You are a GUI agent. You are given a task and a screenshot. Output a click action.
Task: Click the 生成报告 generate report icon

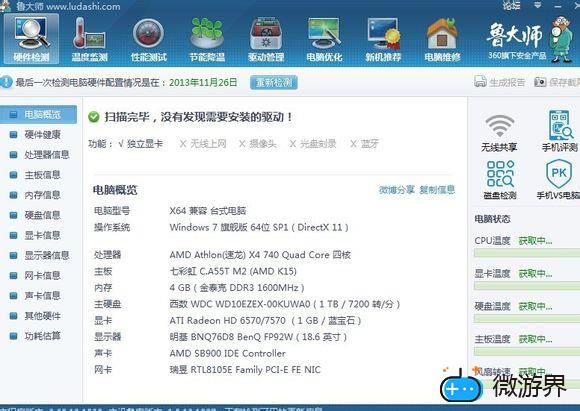tap(480, 82)
